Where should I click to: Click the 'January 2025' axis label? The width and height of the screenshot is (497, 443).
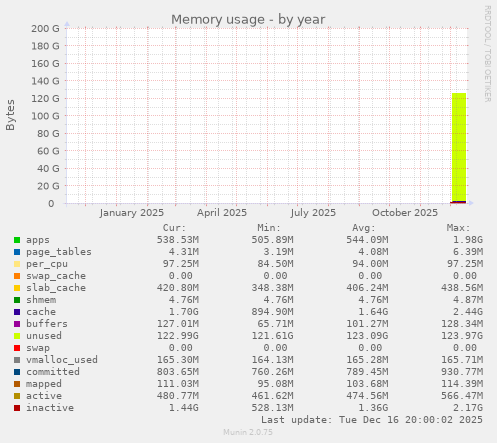132,213
